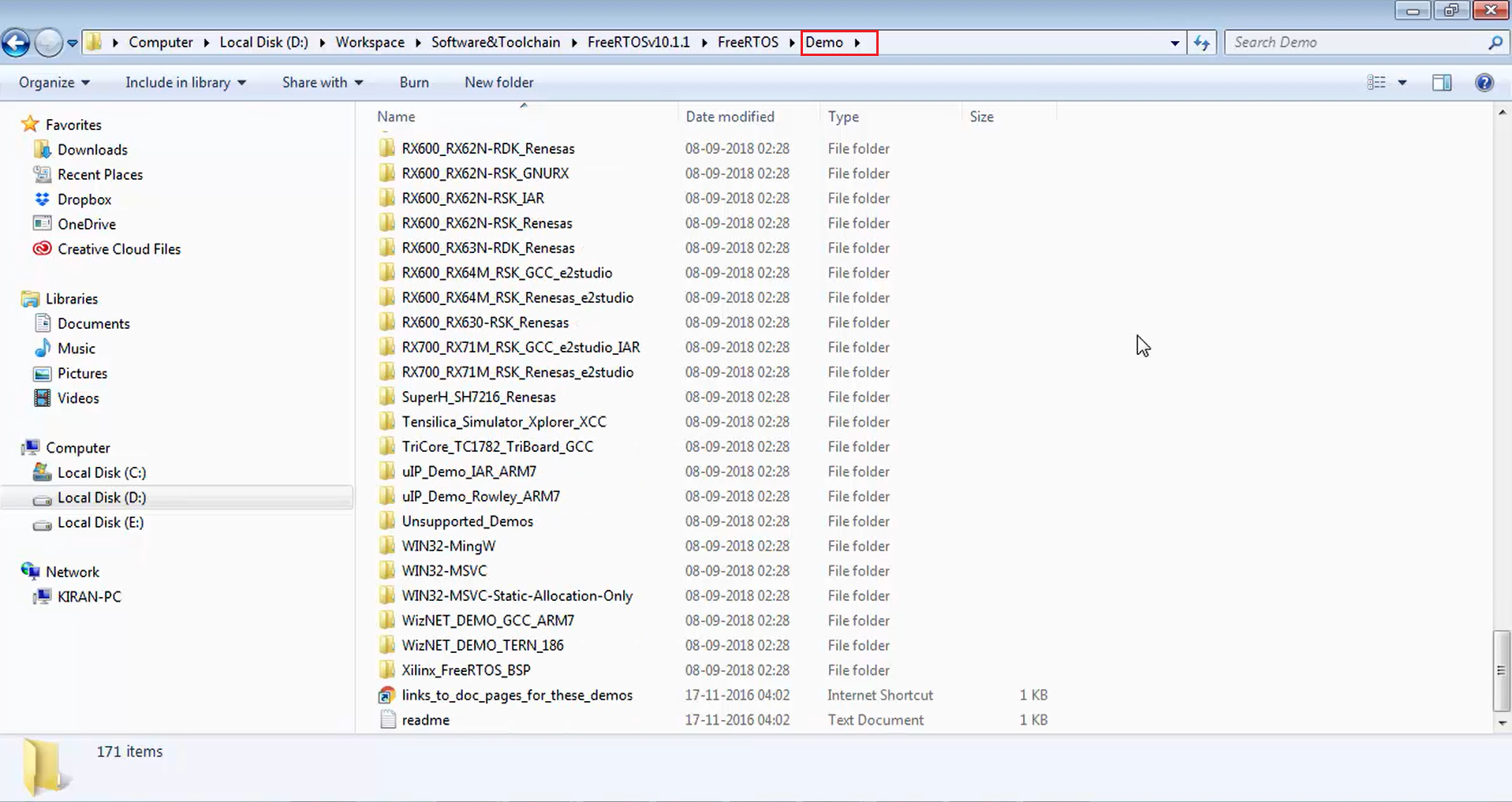The width and height of the screenshot is (1512, 802).
Task: Select the readme text document icon
Action: click(x=387, y=720)
